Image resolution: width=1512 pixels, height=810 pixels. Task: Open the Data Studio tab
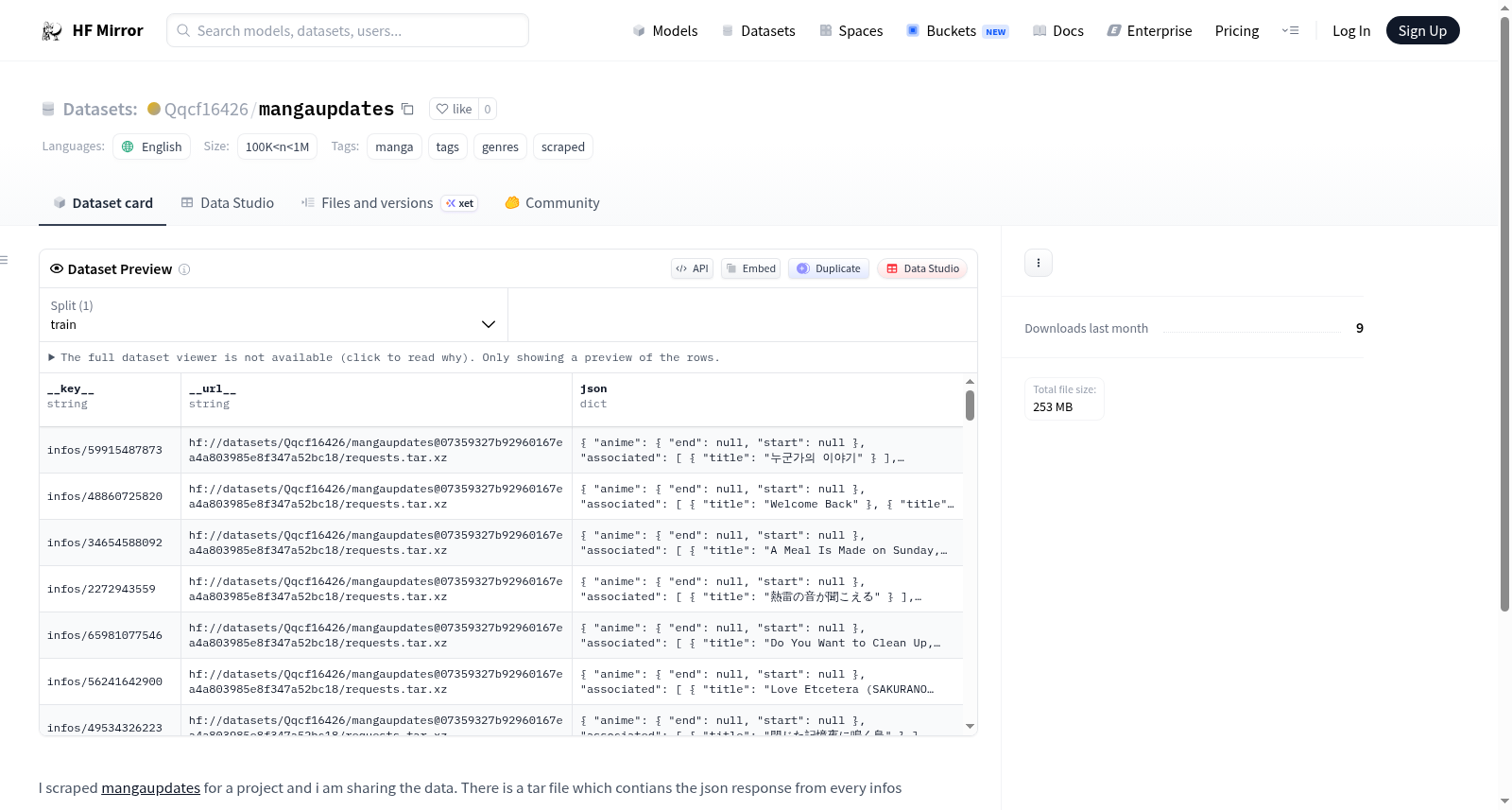coord(228,203)
